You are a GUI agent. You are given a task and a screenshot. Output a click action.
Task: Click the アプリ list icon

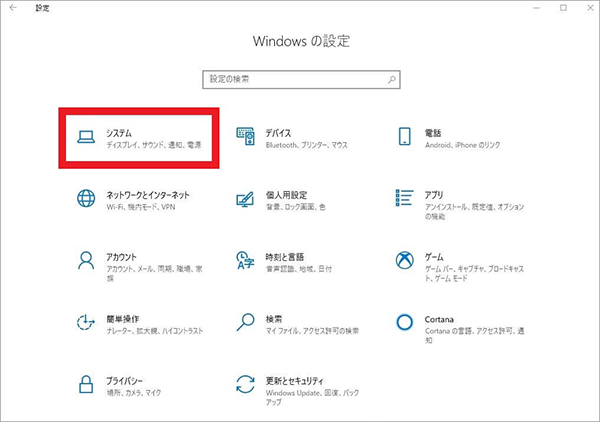pyautogui.click(x=404, y=198)
